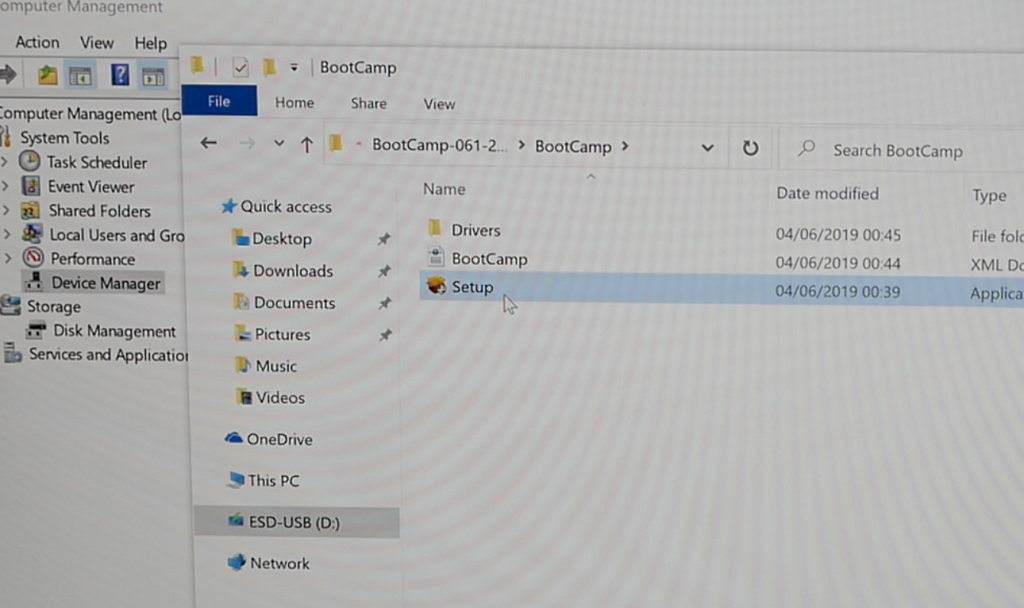The height and width of the screenshot is (608, 1024).
Task: Select Device Manager in the tree
Action: pyautogui.click(x=106, y=283)
